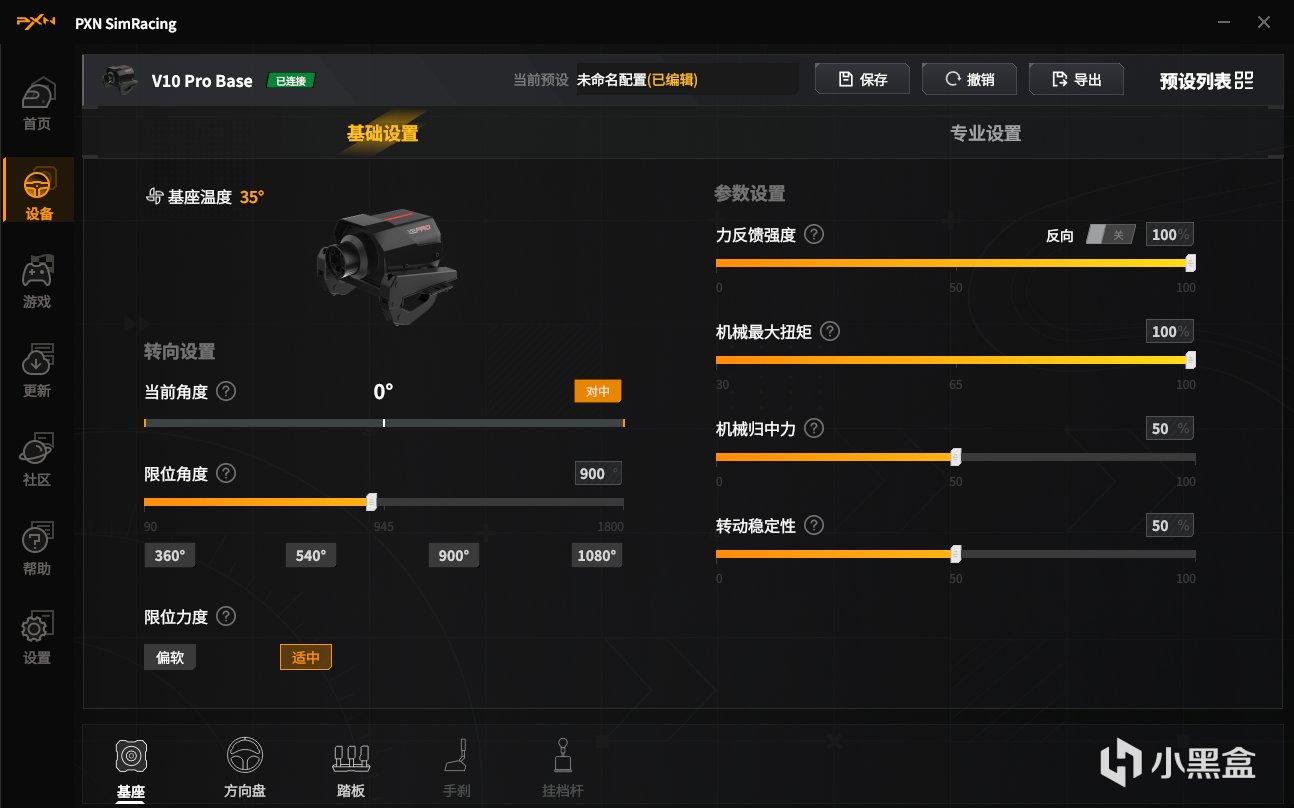Open the 更新 download icon in sidebar

(37, 361)
